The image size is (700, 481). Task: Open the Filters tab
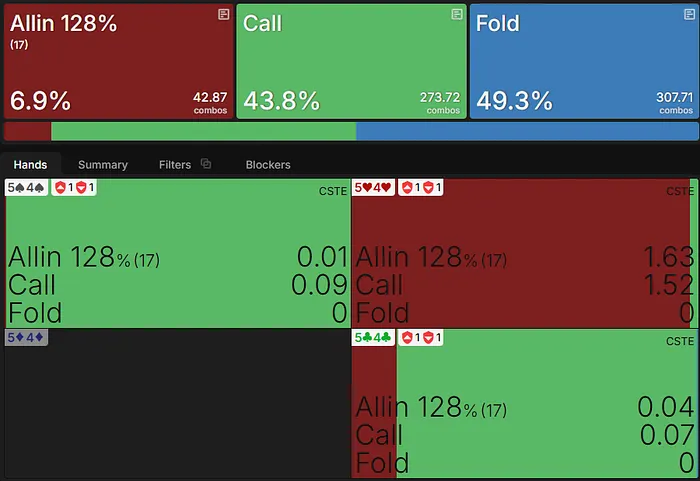coord(175,164)
